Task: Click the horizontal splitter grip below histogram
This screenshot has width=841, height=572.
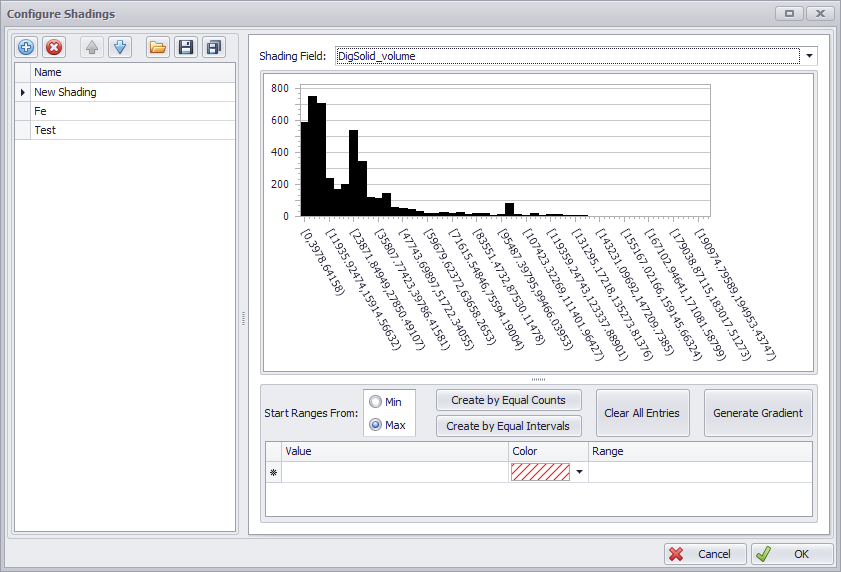Action: [x=538, y=379]
